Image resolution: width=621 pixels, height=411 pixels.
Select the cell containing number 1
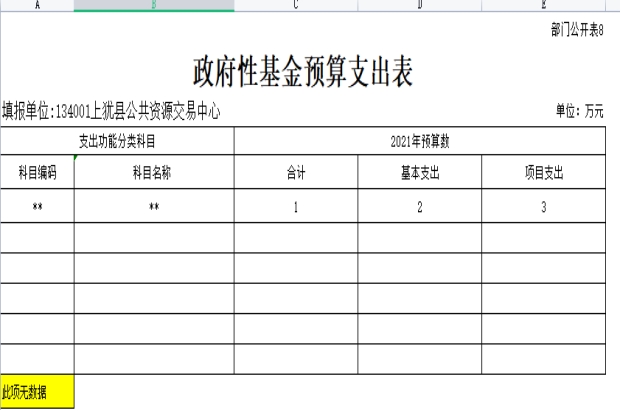[296, 208]
